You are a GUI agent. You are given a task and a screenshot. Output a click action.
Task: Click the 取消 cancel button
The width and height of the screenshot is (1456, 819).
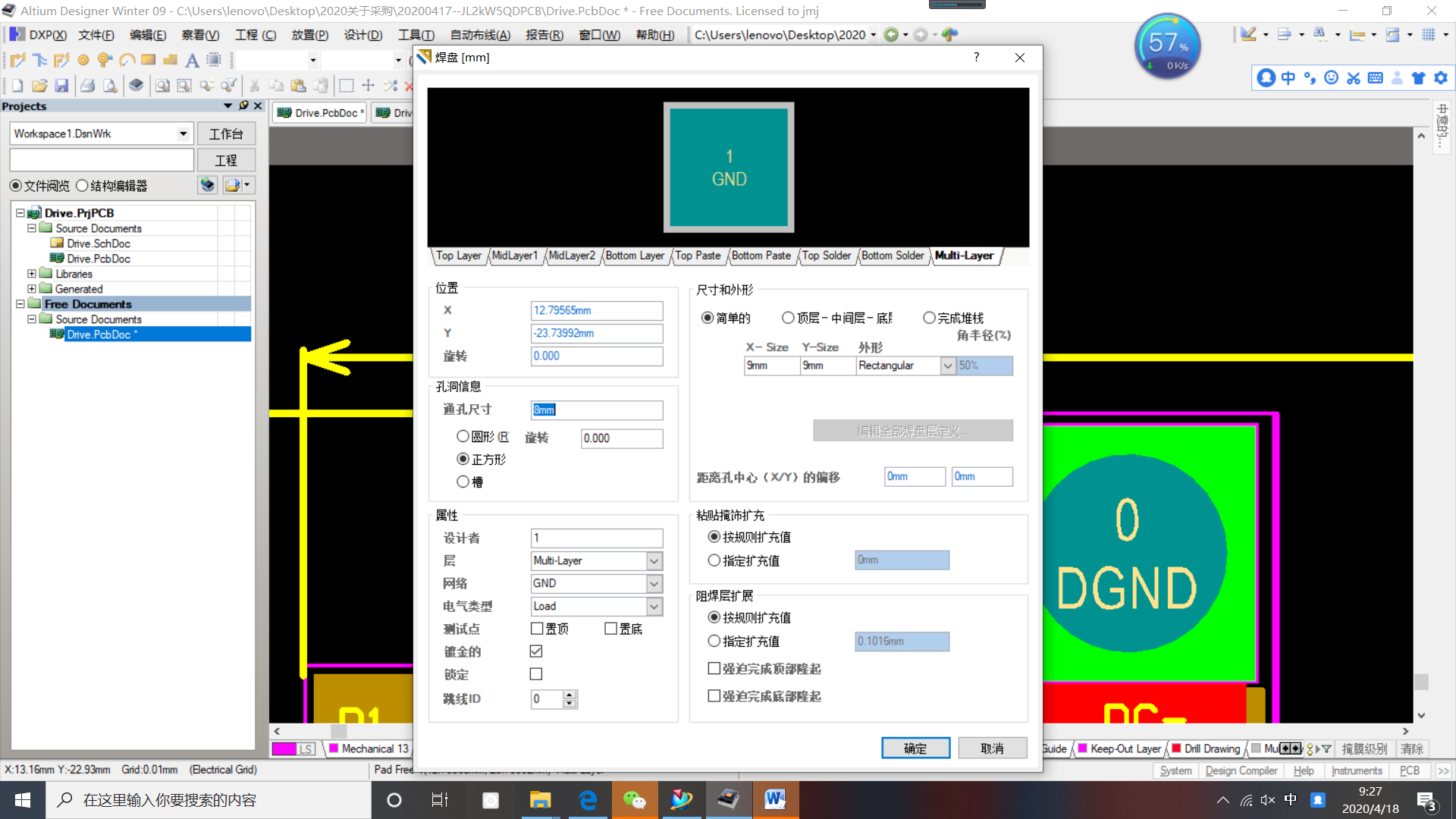click(992, 748)
